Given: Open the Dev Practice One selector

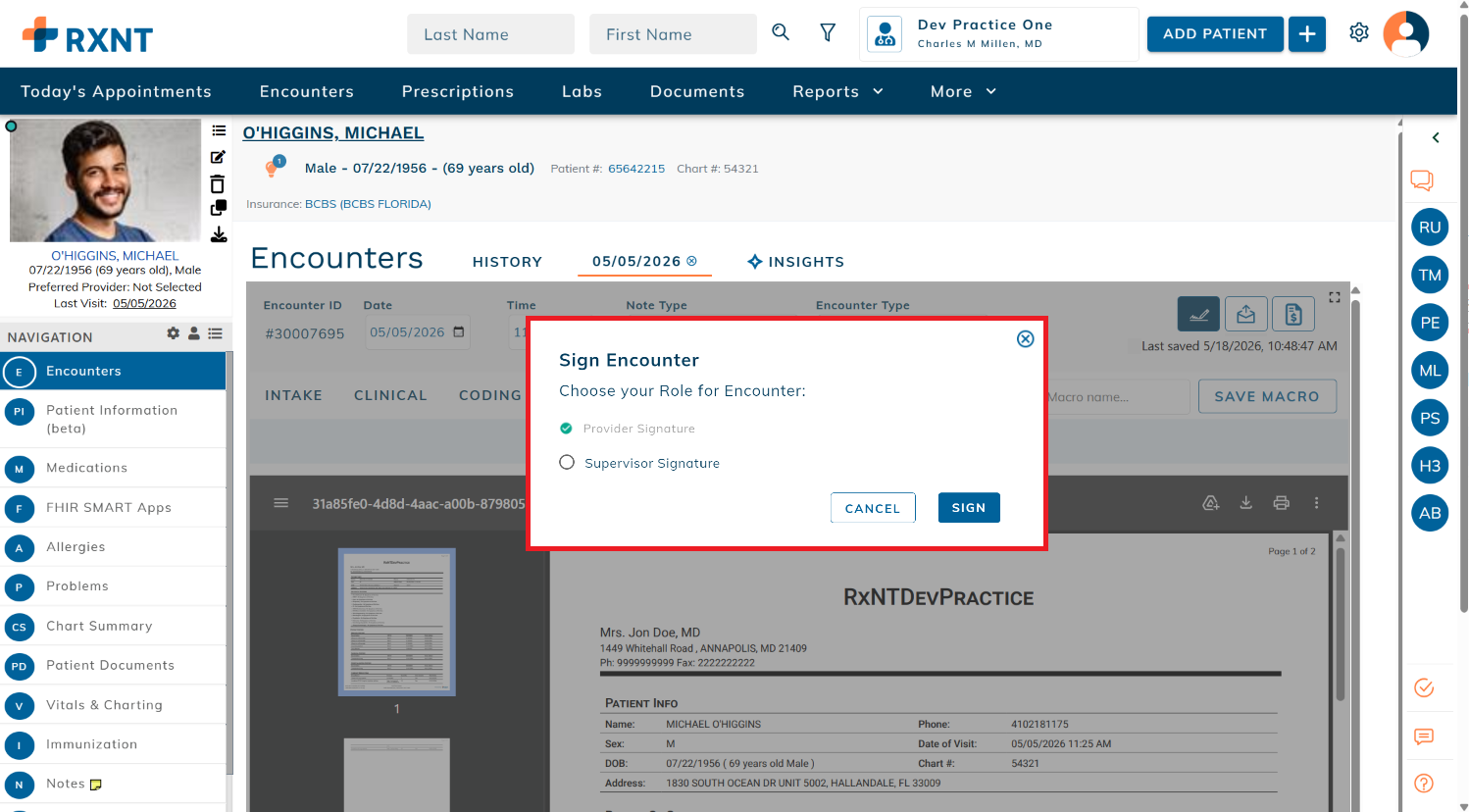Looking at the screenshot, I should point(998,33).
